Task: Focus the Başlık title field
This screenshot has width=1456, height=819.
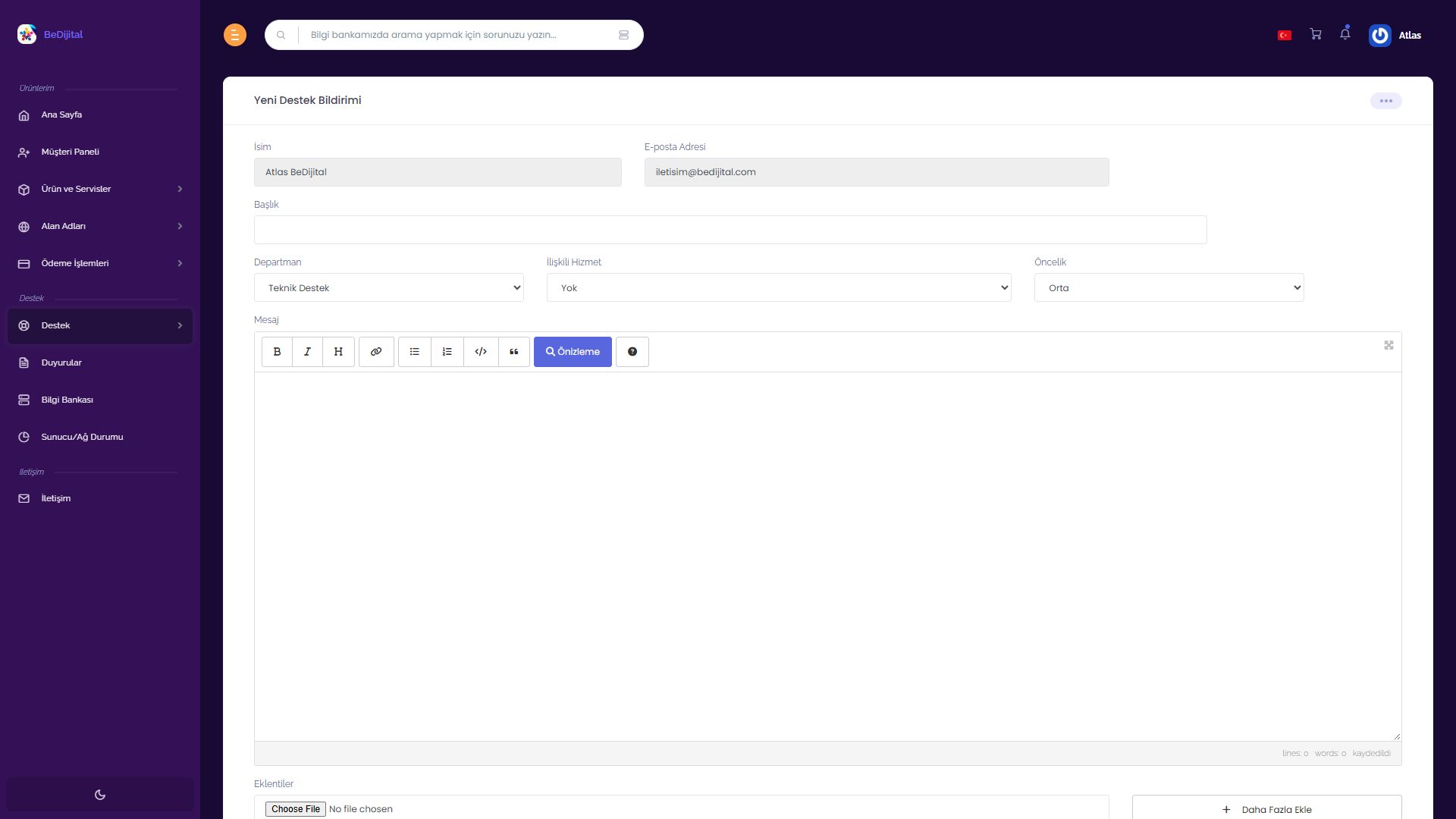Action: coord(730,230)
